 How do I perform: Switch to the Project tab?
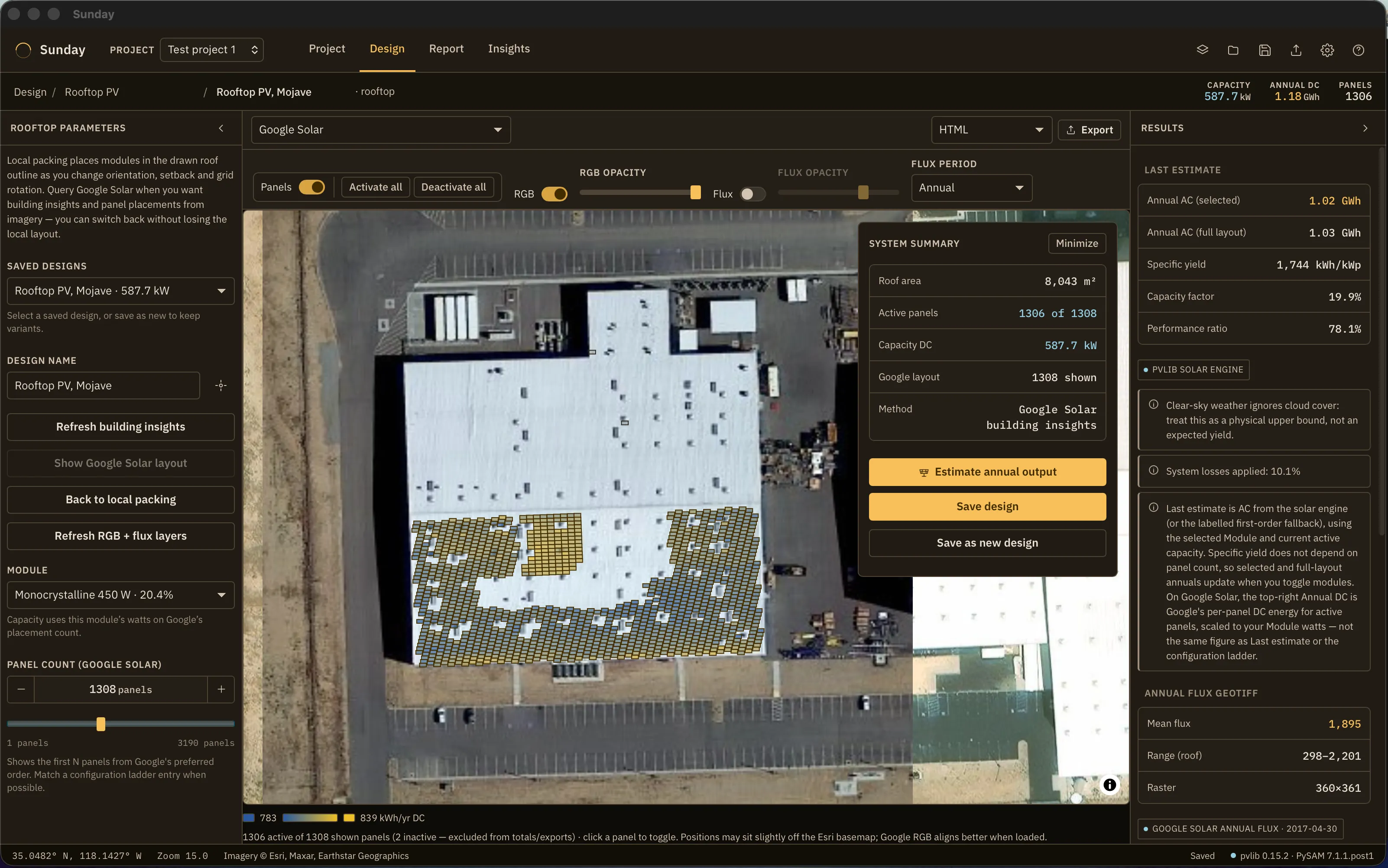click(x=327, y=49)
